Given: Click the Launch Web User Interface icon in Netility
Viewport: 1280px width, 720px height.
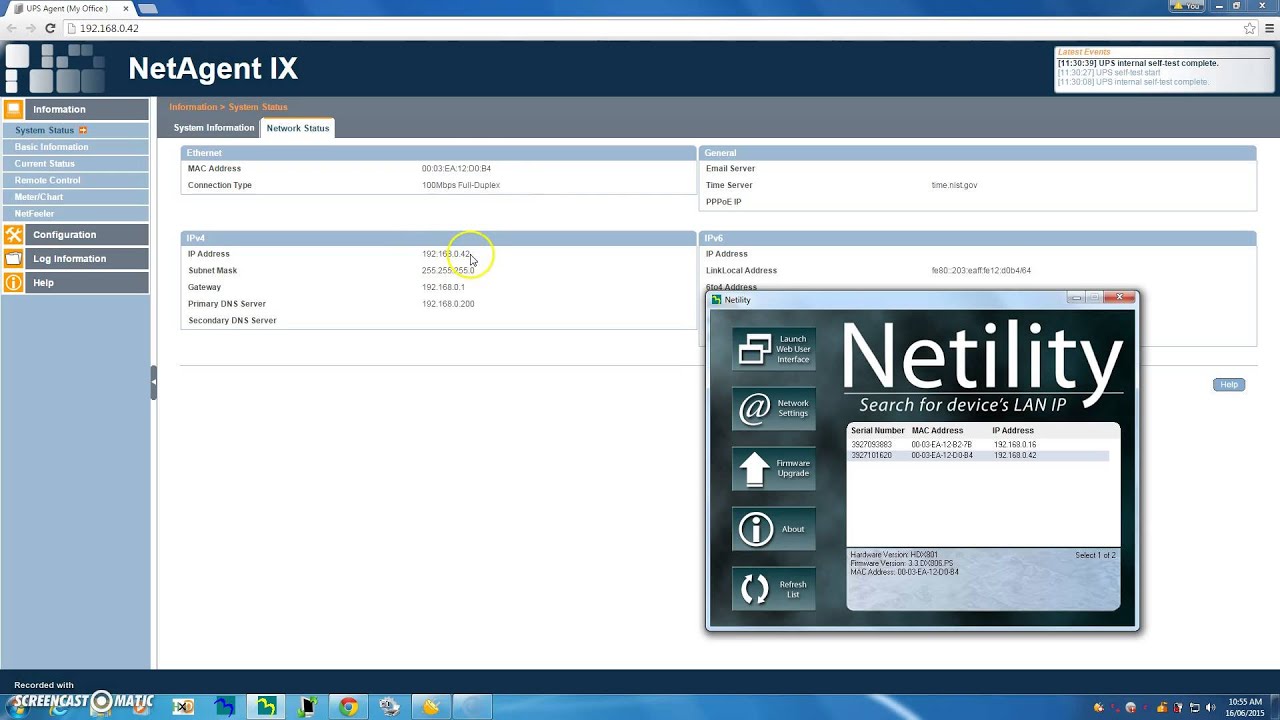Looking at the screenshot, I should [x=774, y=349].
